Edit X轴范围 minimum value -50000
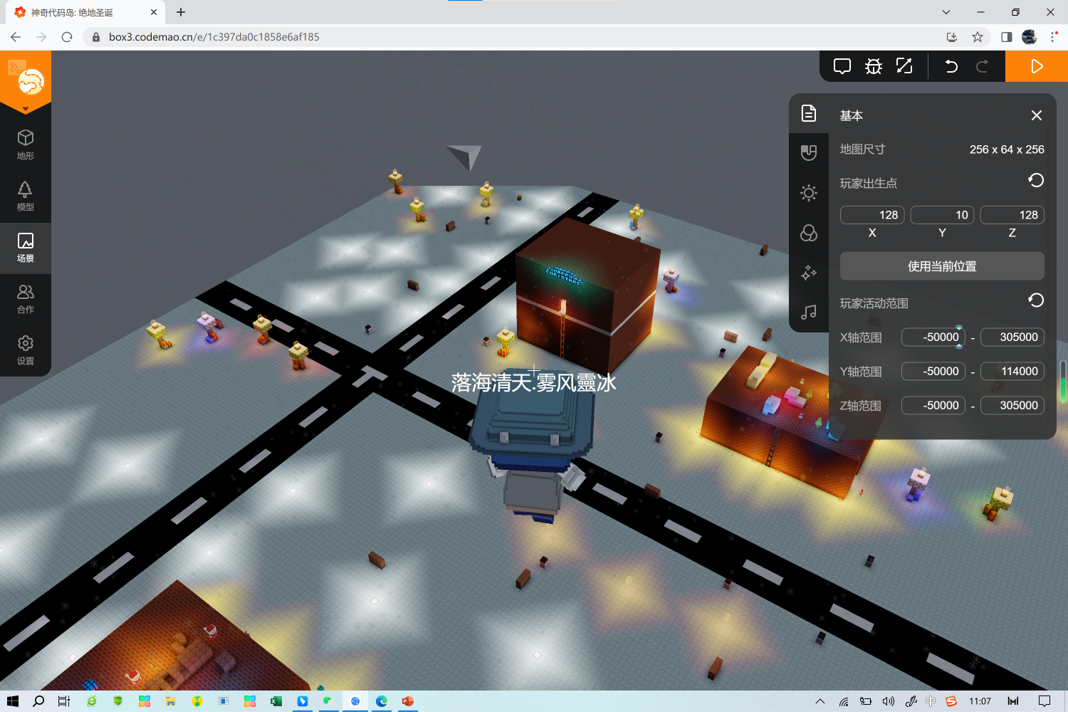Image resolution: width=1068 pixels, height=712 pixels. [933, 337]
